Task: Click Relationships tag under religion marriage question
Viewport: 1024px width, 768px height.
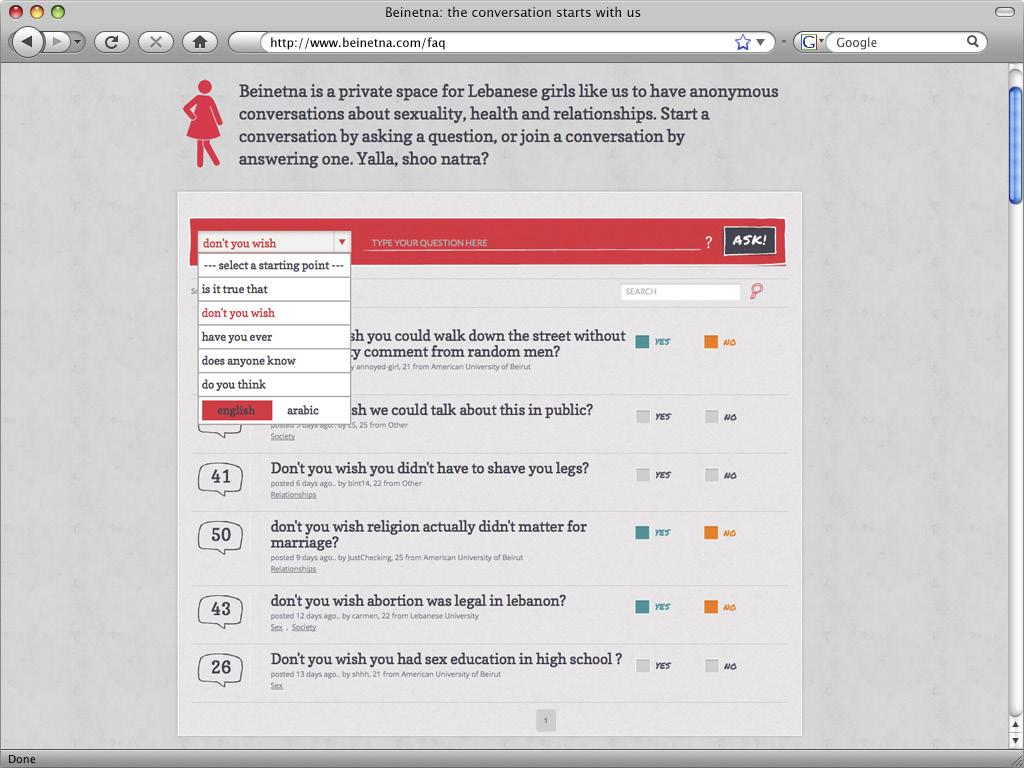Action: [x=293, y=569]
